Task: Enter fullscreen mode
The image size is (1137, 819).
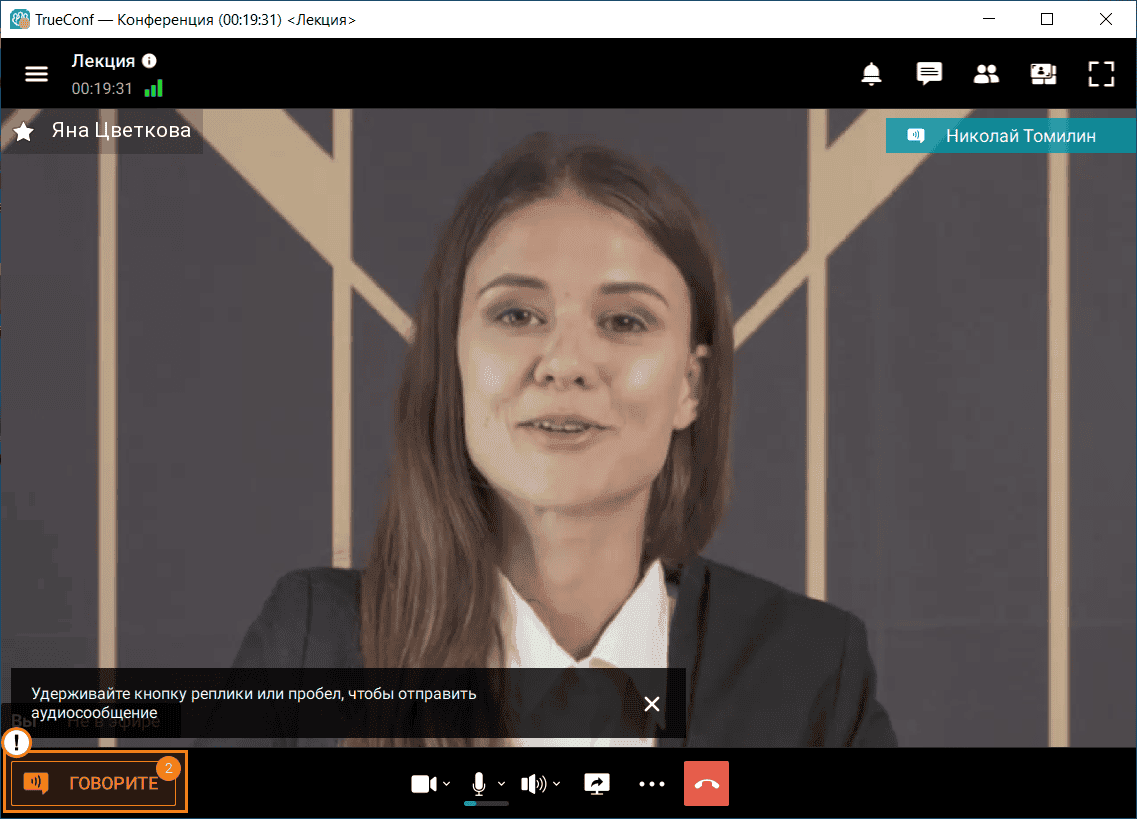Action: (1101, 74)
